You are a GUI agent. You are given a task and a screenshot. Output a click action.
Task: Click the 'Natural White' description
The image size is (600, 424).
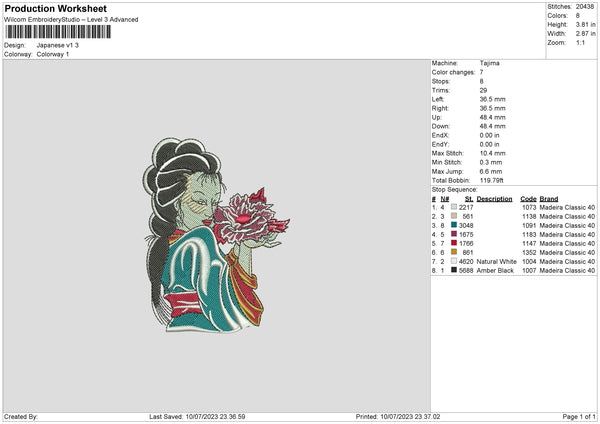(x=497, y=261)
